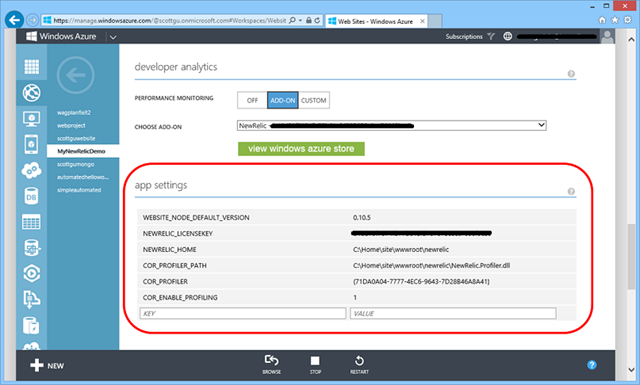Open Cloud Services gear-cloud icon
The image size is (640, 385).
(x=31, y=170)
